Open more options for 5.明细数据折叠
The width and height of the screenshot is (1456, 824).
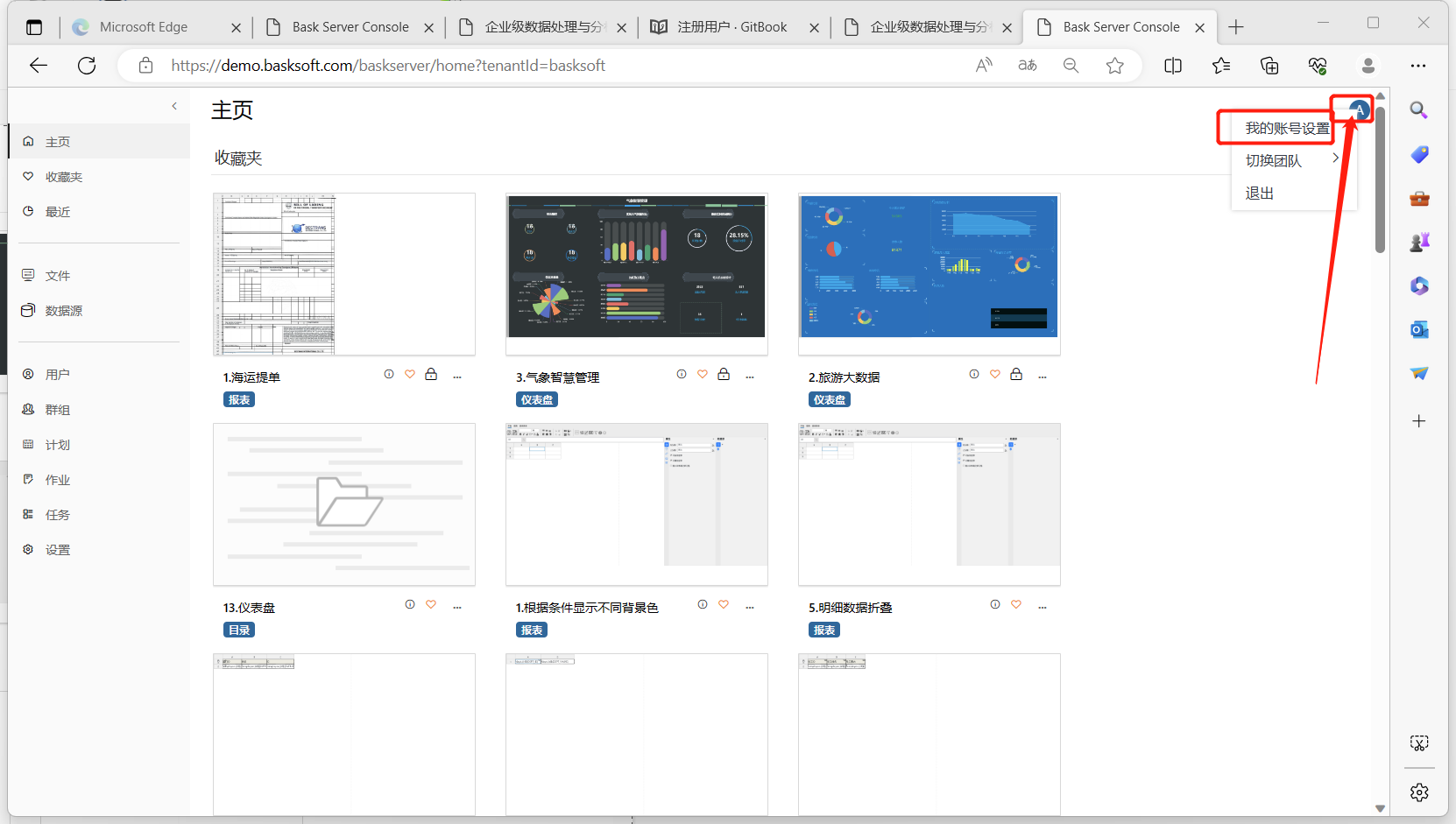[1043, 607]
